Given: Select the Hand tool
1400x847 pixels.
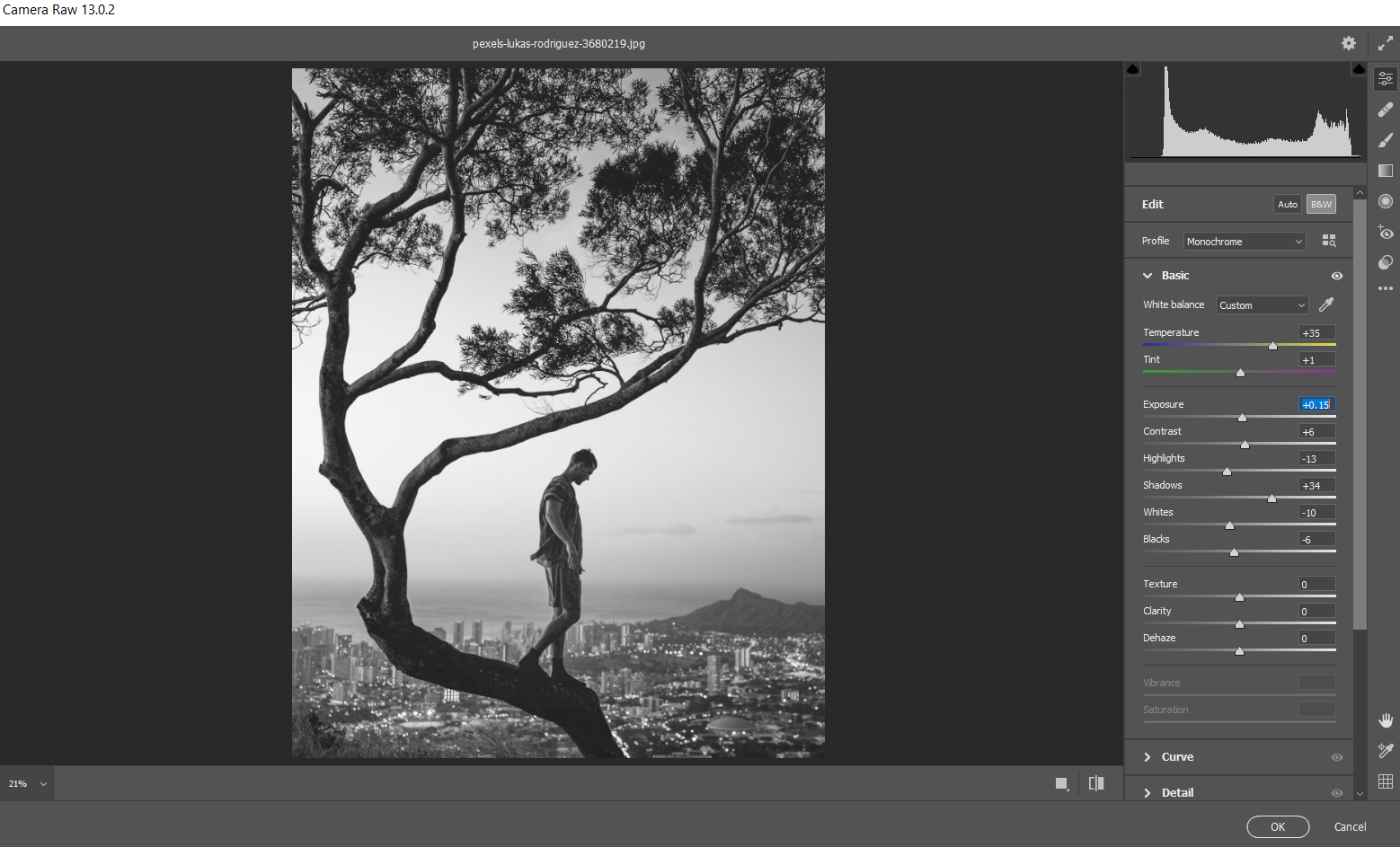Looking at the screenshot, I should coord(1387,719).
